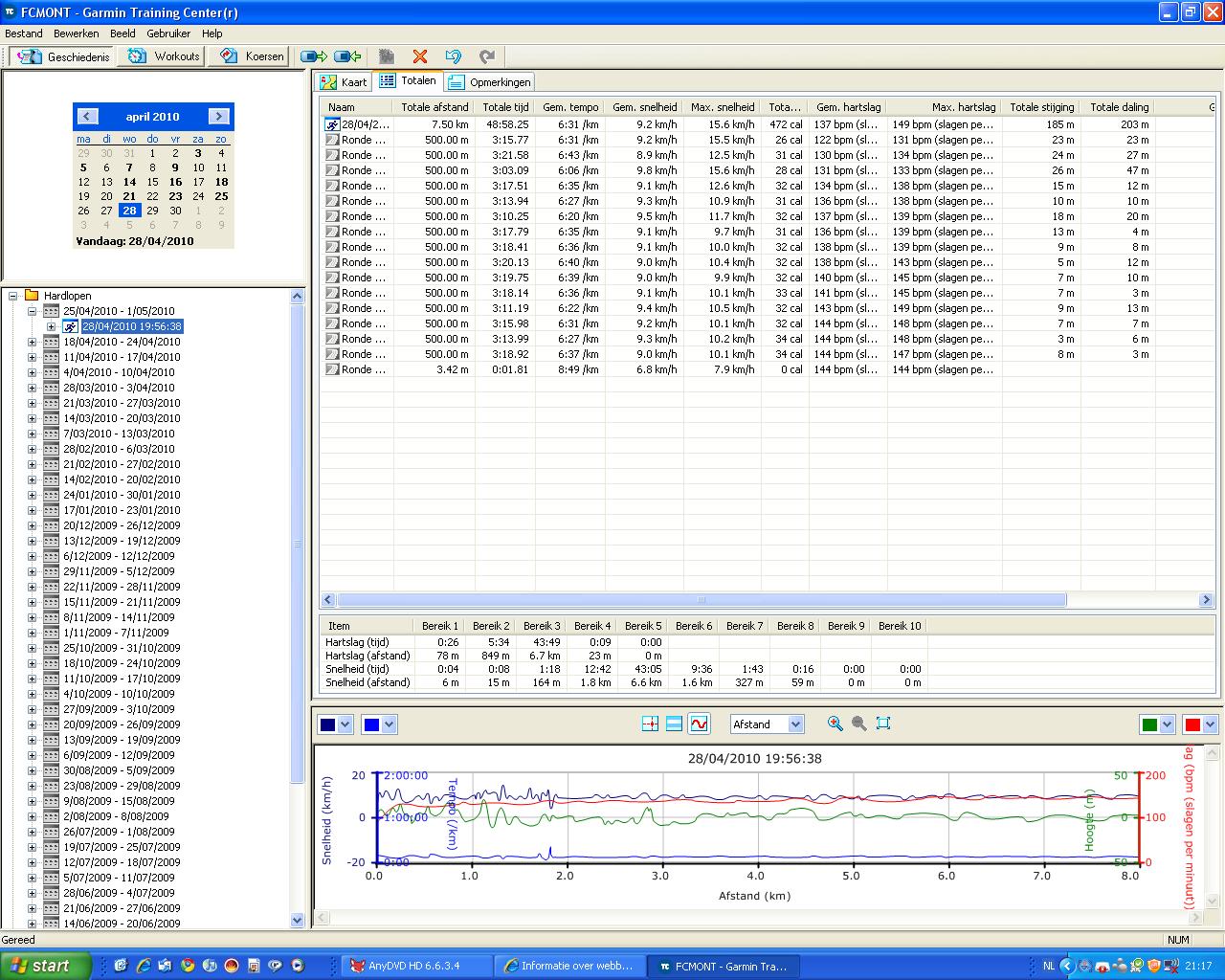Viewport: 1225px width, 980px height.
Task: Collapse the Hardlopen tree root
Action: point(13,296)
